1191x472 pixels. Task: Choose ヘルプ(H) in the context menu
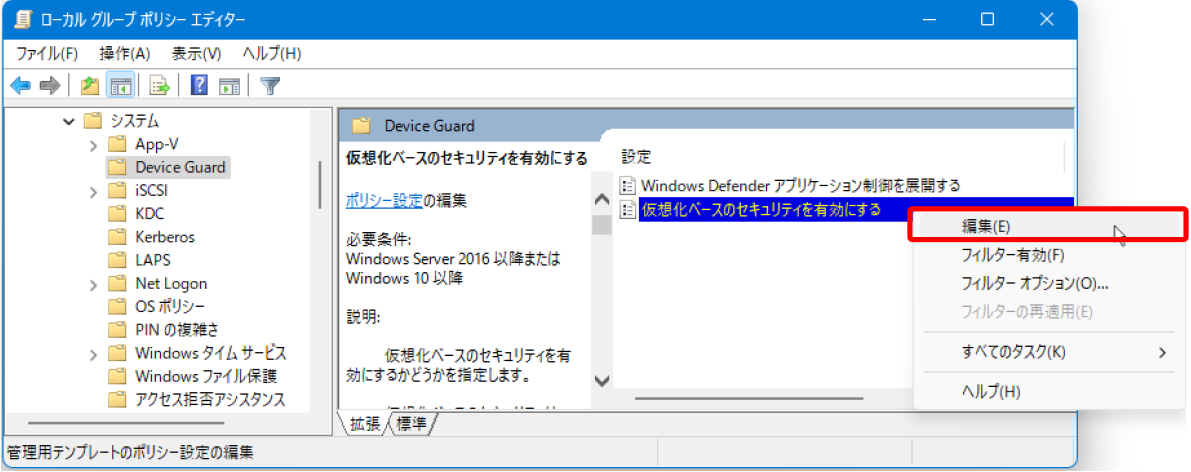(x=1048, y=393)
